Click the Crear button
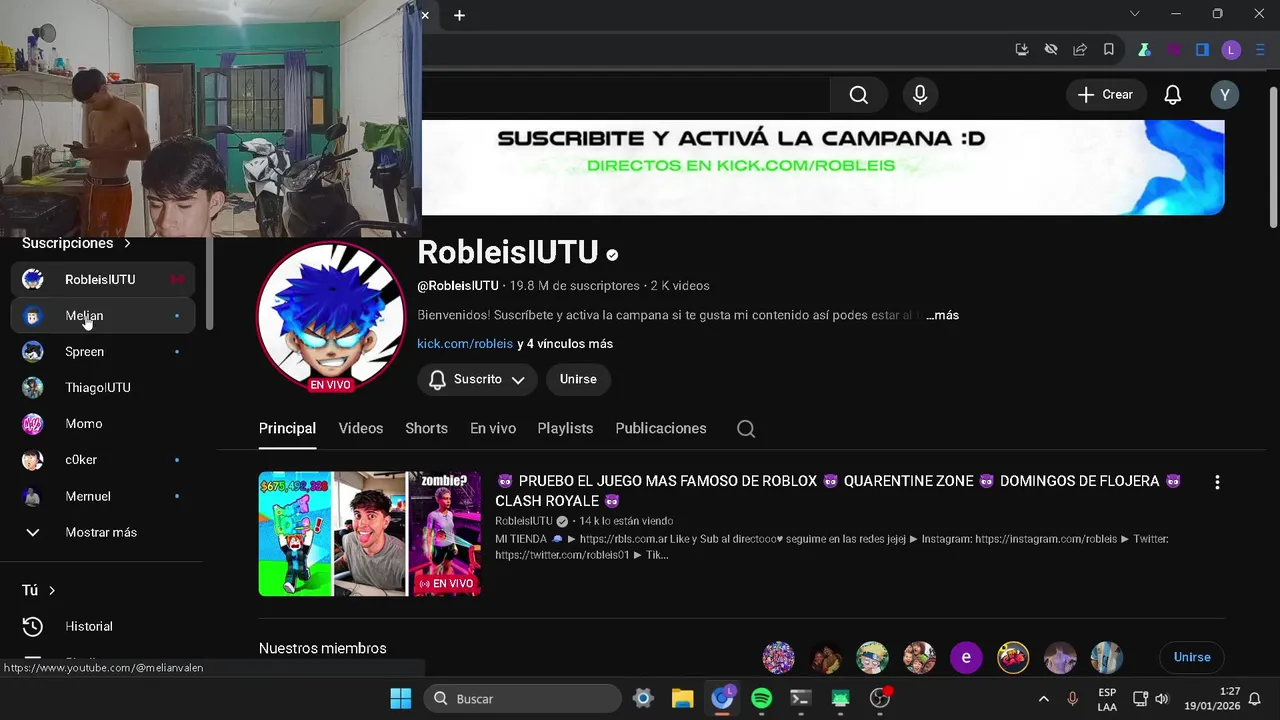This screenshot has width=1280, height=720. tap(1106, 95)
